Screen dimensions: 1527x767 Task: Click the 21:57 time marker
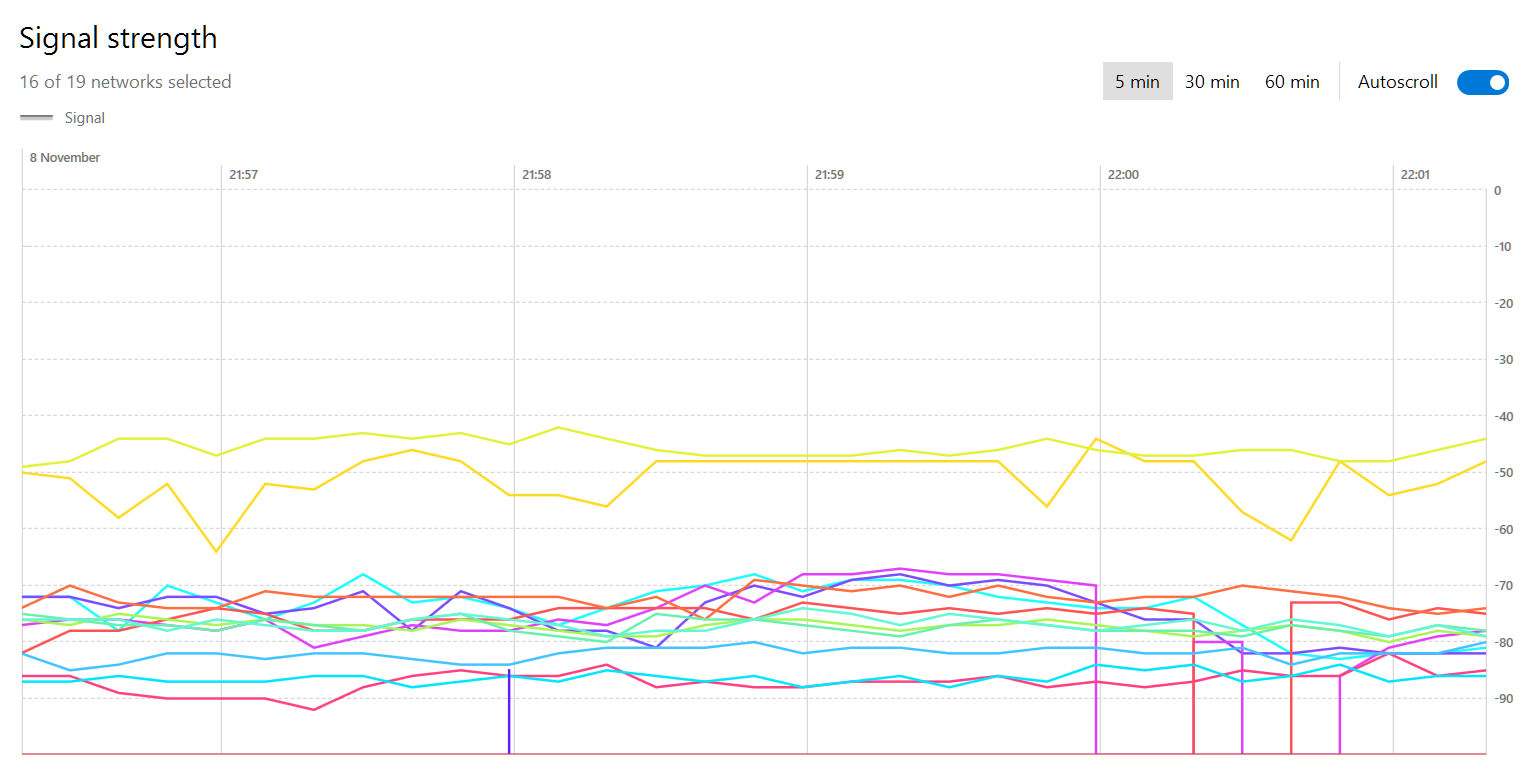pos(243,174)
